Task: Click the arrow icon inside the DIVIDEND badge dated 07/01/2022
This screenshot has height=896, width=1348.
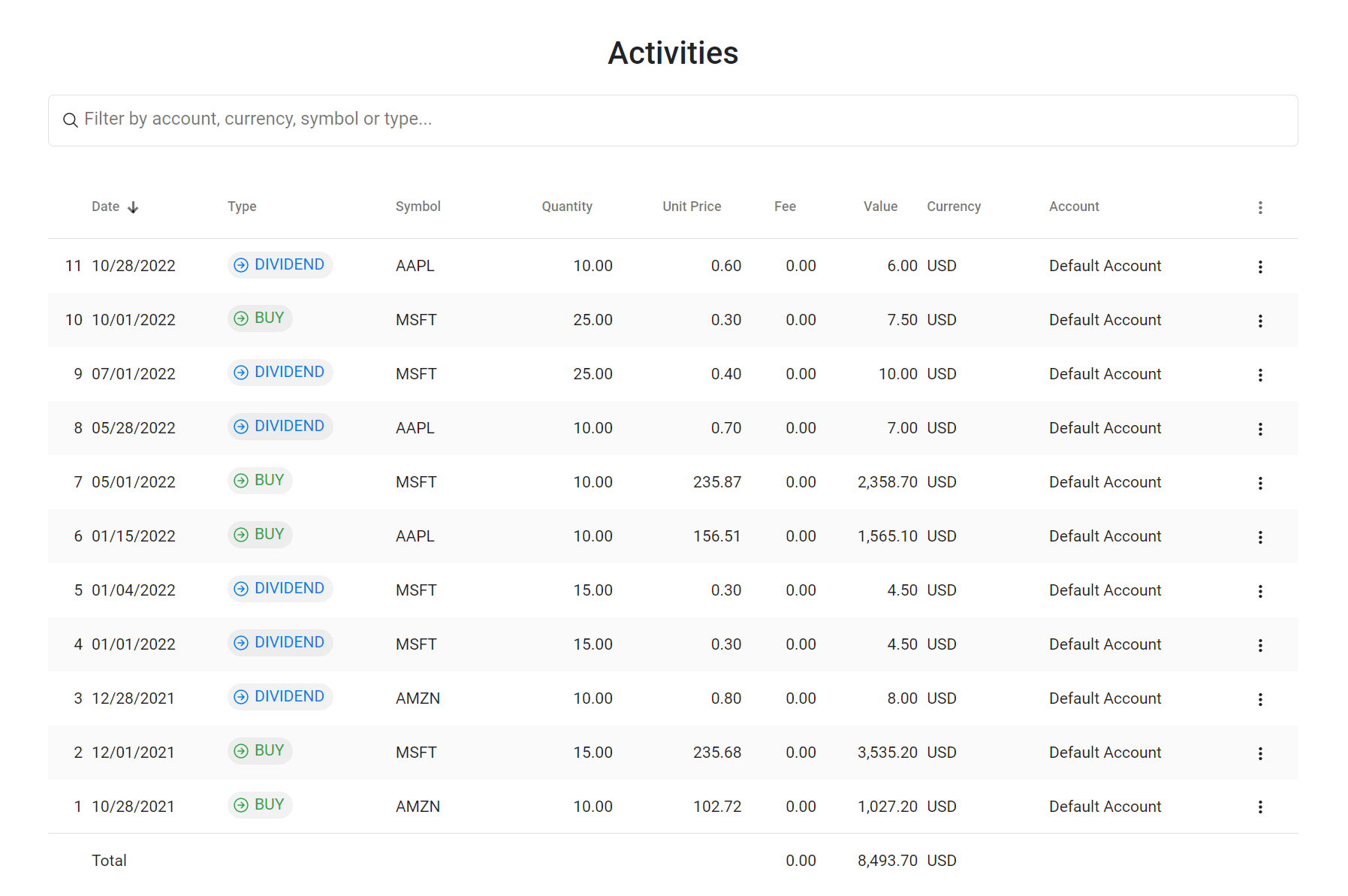Action: coord(240,372)
